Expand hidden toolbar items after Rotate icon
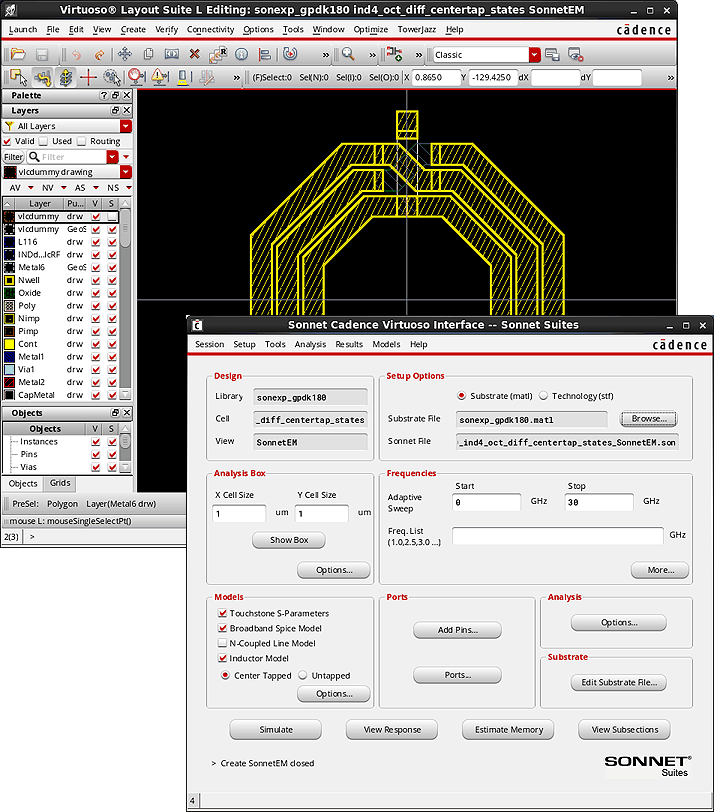This screenshot has width=714, height=812. (x=326, y=54)
